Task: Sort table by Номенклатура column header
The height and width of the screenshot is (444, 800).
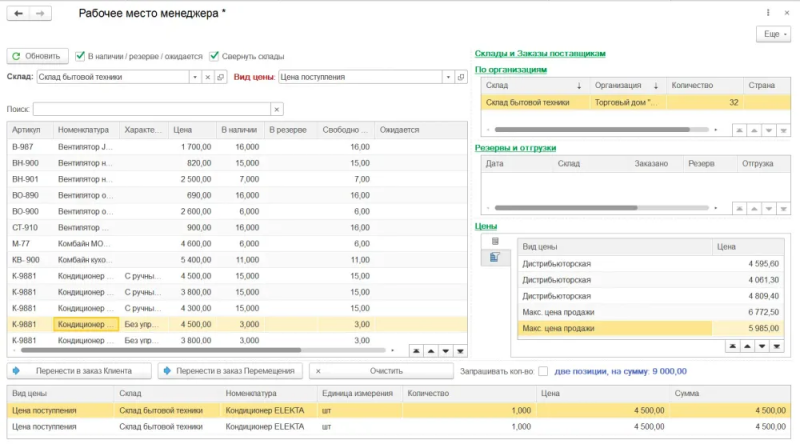Action: [x=86, y=130]
